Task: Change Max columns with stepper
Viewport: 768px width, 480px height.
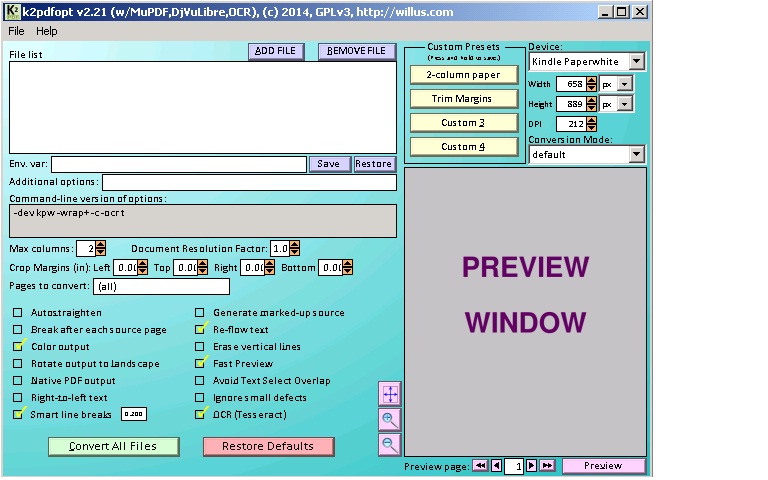Action: (x=100, y=248)
